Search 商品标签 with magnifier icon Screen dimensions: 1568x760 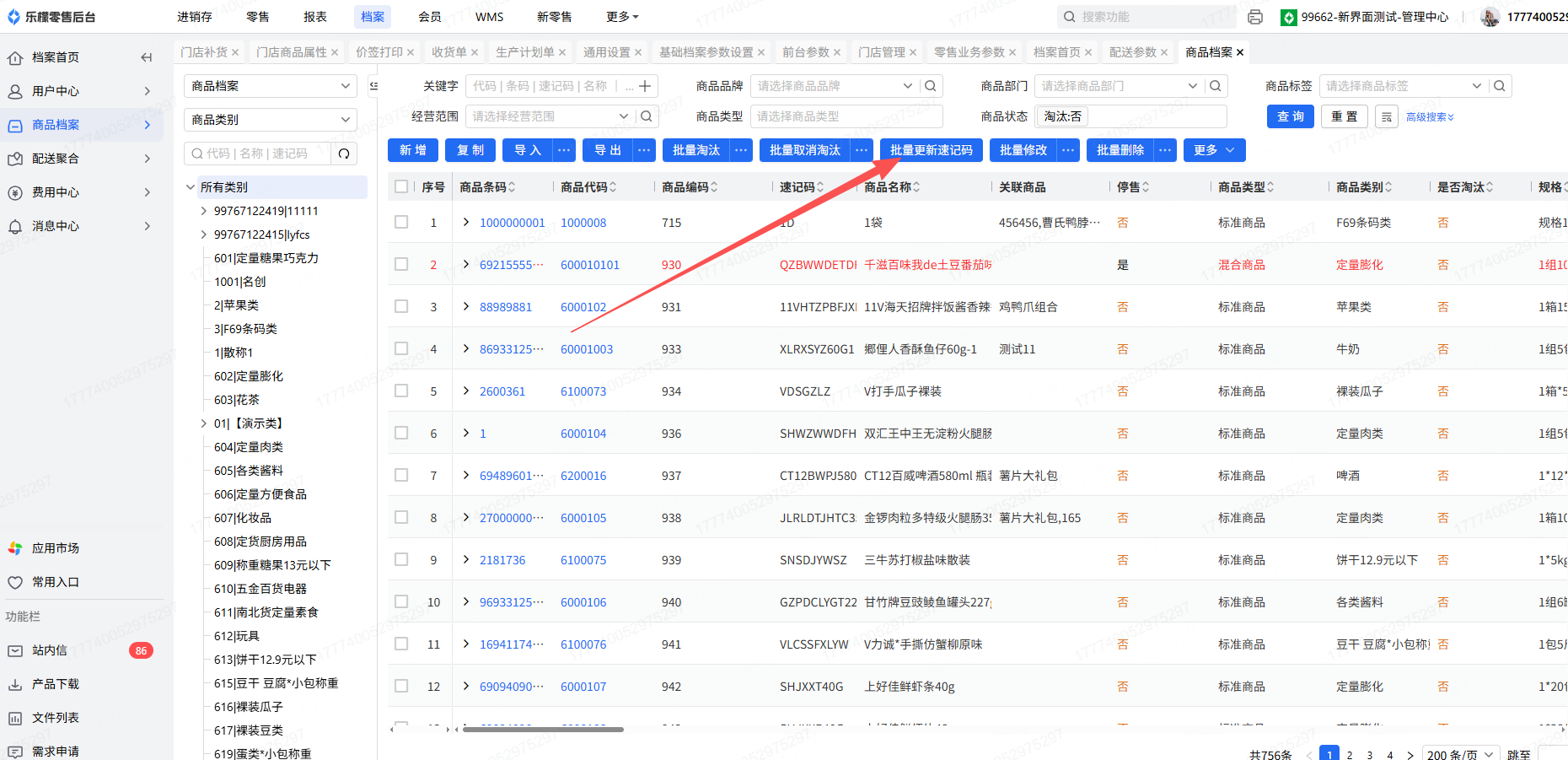click(x=1500, y=86)
